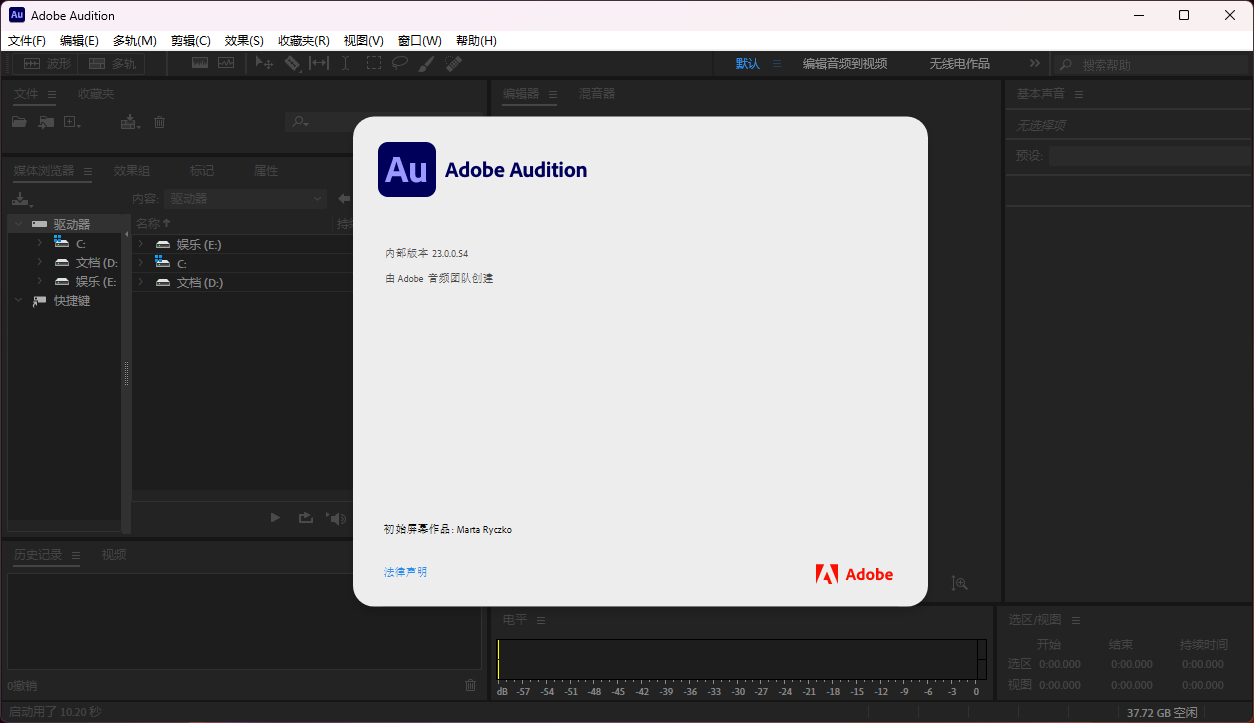The height and width of the screenshot is (723, 1254).
Task: Open the search filter dropdown in 文件 panel
Action: pyautogui.click(x=299, y=122)
